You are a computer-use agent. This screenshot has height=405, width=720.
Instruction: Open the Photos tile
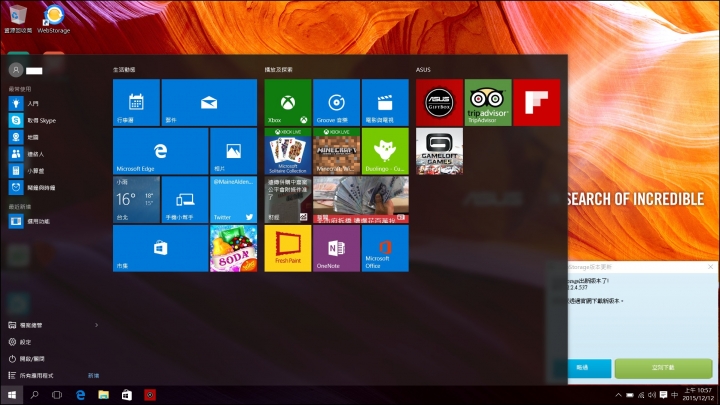[x=233, y=151]
